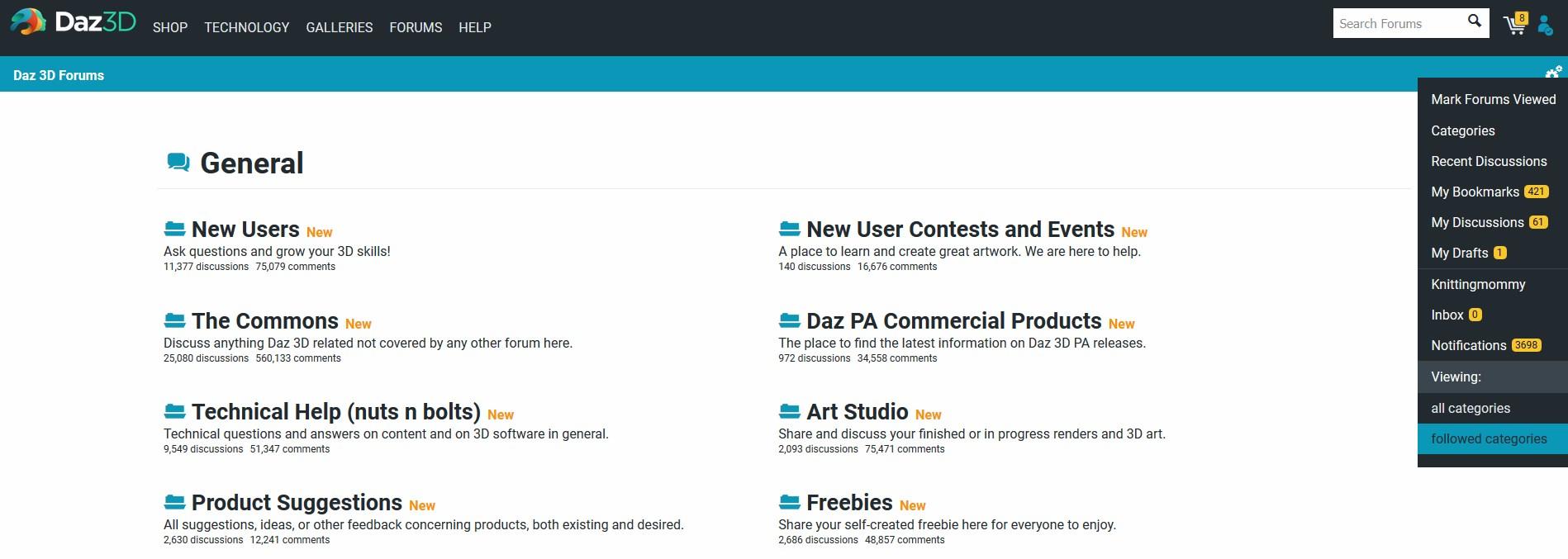
Task: Open the GALLERIES menu
Action: [339, 27]
